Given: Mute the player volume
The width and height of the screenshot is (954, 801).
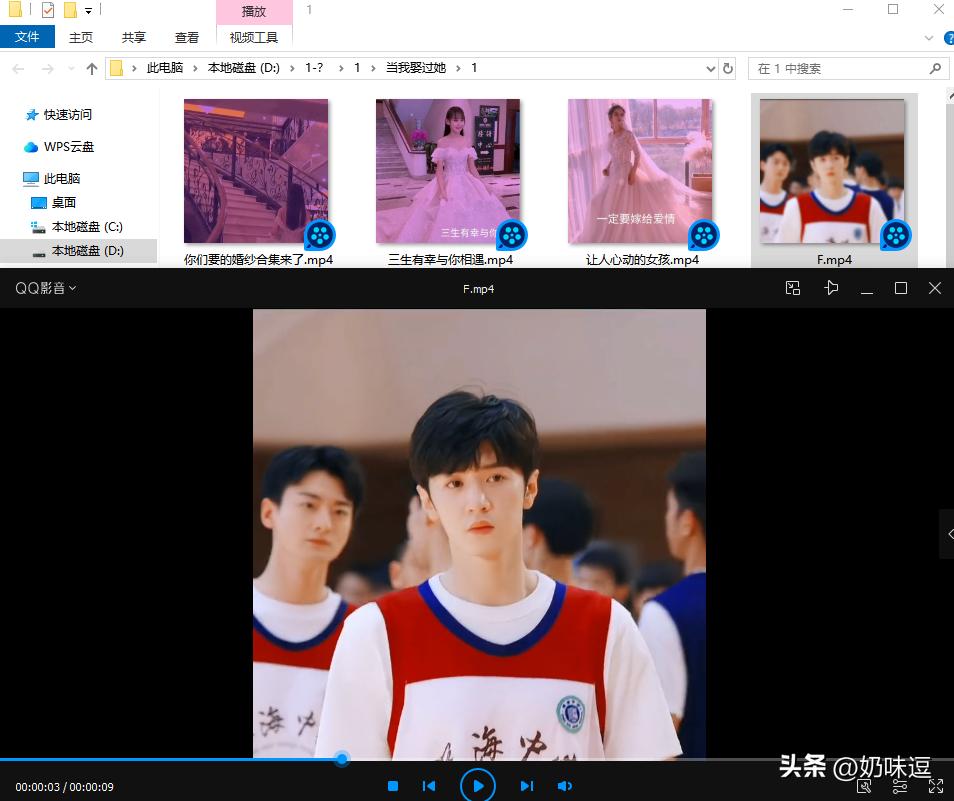Looking at the screenshot, I should click(564, 786).
